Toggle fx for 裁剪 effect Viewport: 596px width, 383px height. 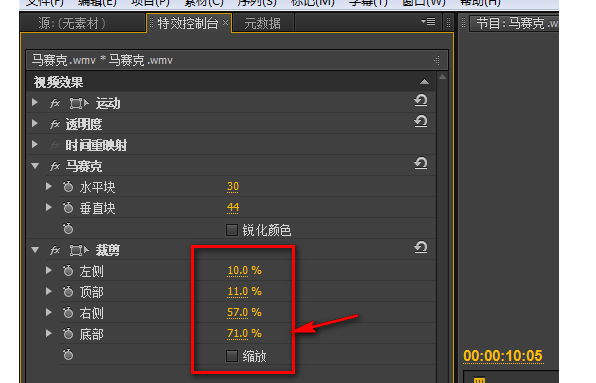point(55,250)
